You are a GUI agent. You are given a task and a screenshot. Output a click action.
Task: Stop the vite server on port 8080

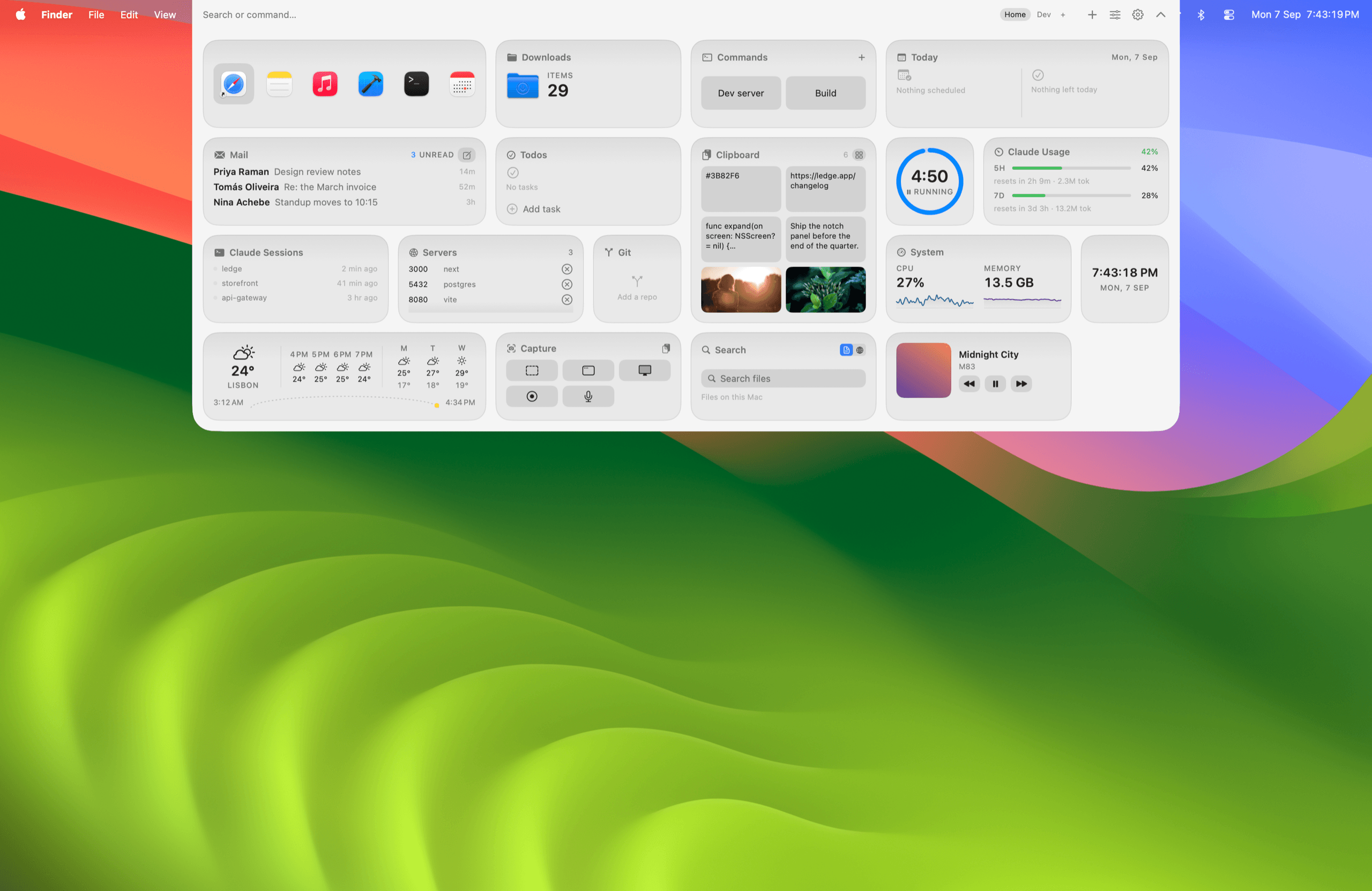tap(567, 300)
